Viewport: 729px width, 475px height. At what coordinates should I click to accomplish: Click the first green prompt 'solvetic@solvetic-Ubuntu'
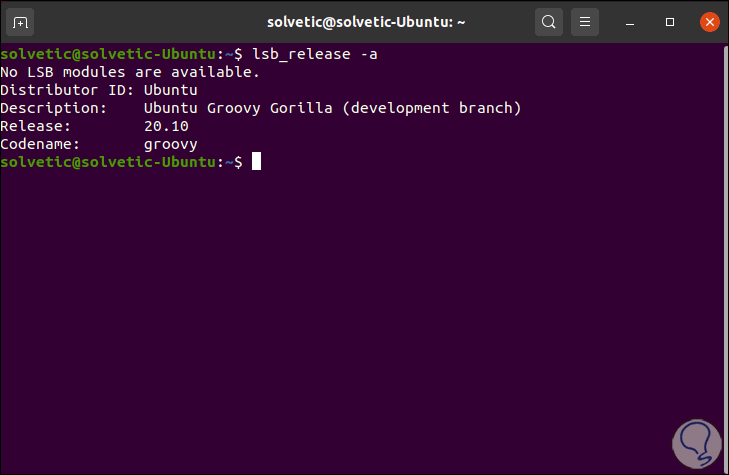(108, 54)
